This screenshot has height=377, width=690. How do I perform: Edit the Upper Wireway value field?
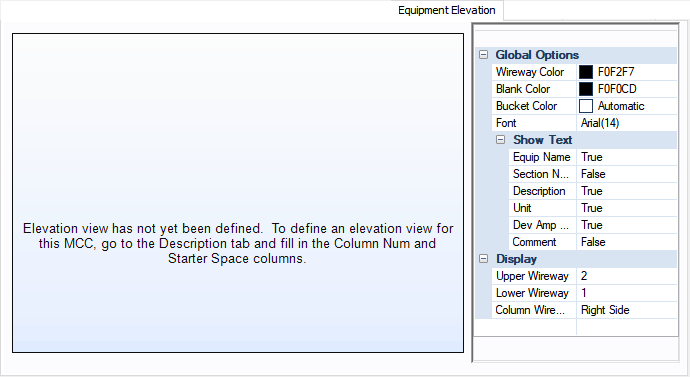point(627,276)
